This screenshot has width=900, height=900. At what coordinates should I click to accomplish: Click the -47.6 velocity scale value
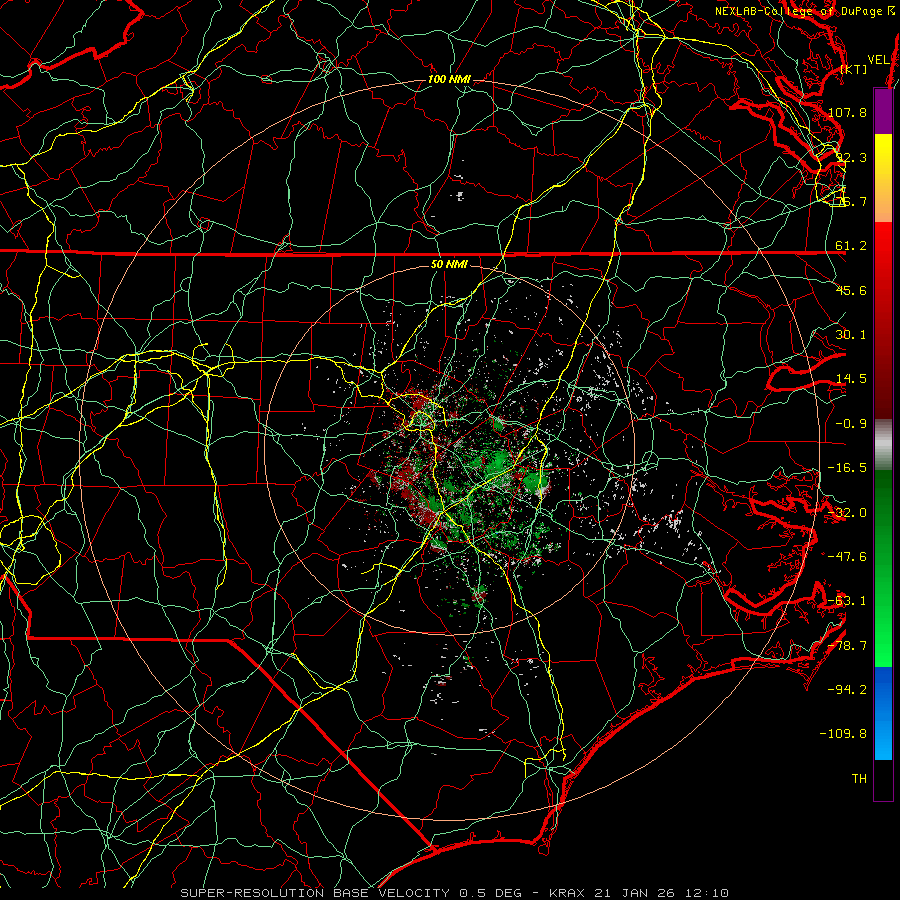point(847,557)
